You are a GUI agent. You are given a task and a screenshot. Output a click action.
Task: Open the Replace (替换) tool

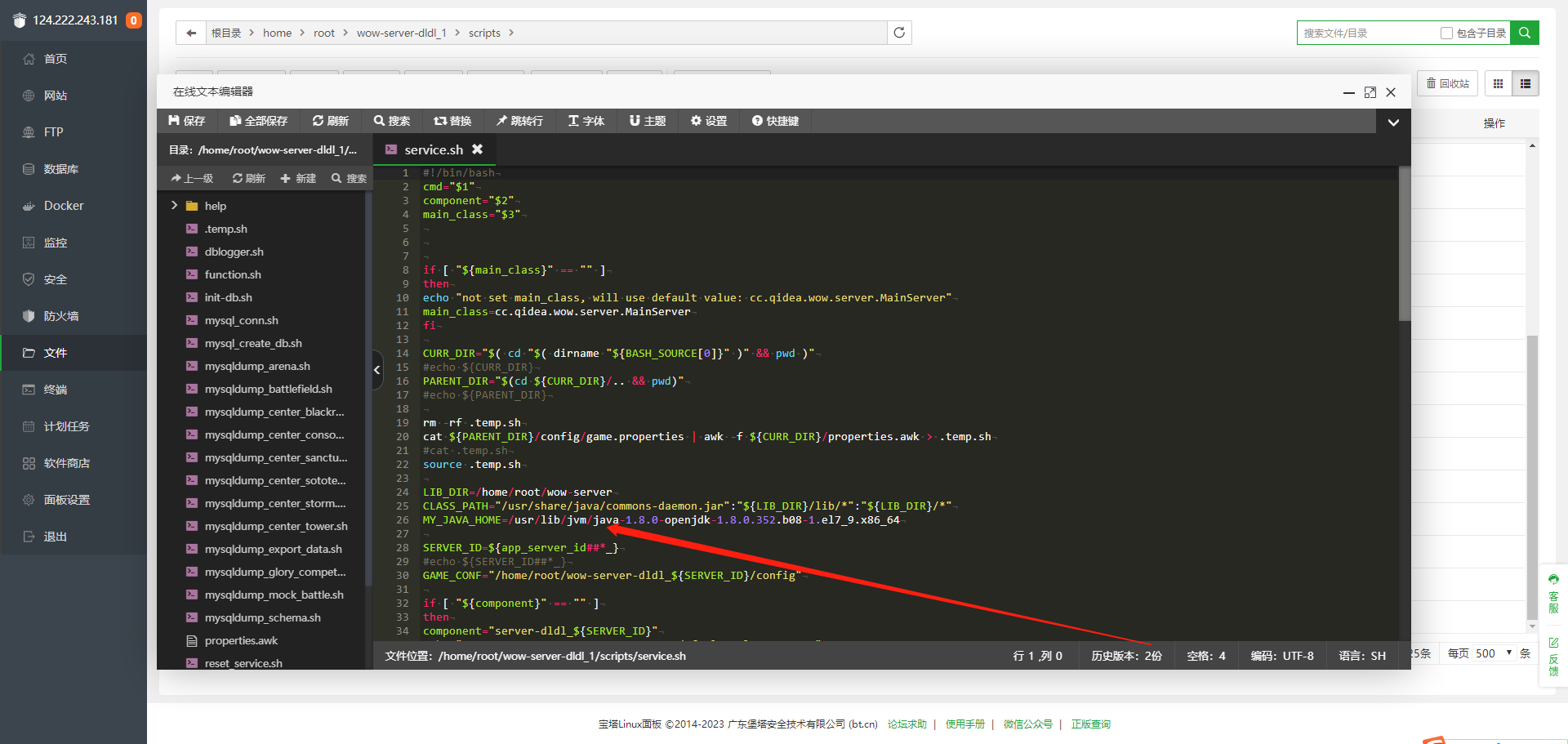(452, 121)
